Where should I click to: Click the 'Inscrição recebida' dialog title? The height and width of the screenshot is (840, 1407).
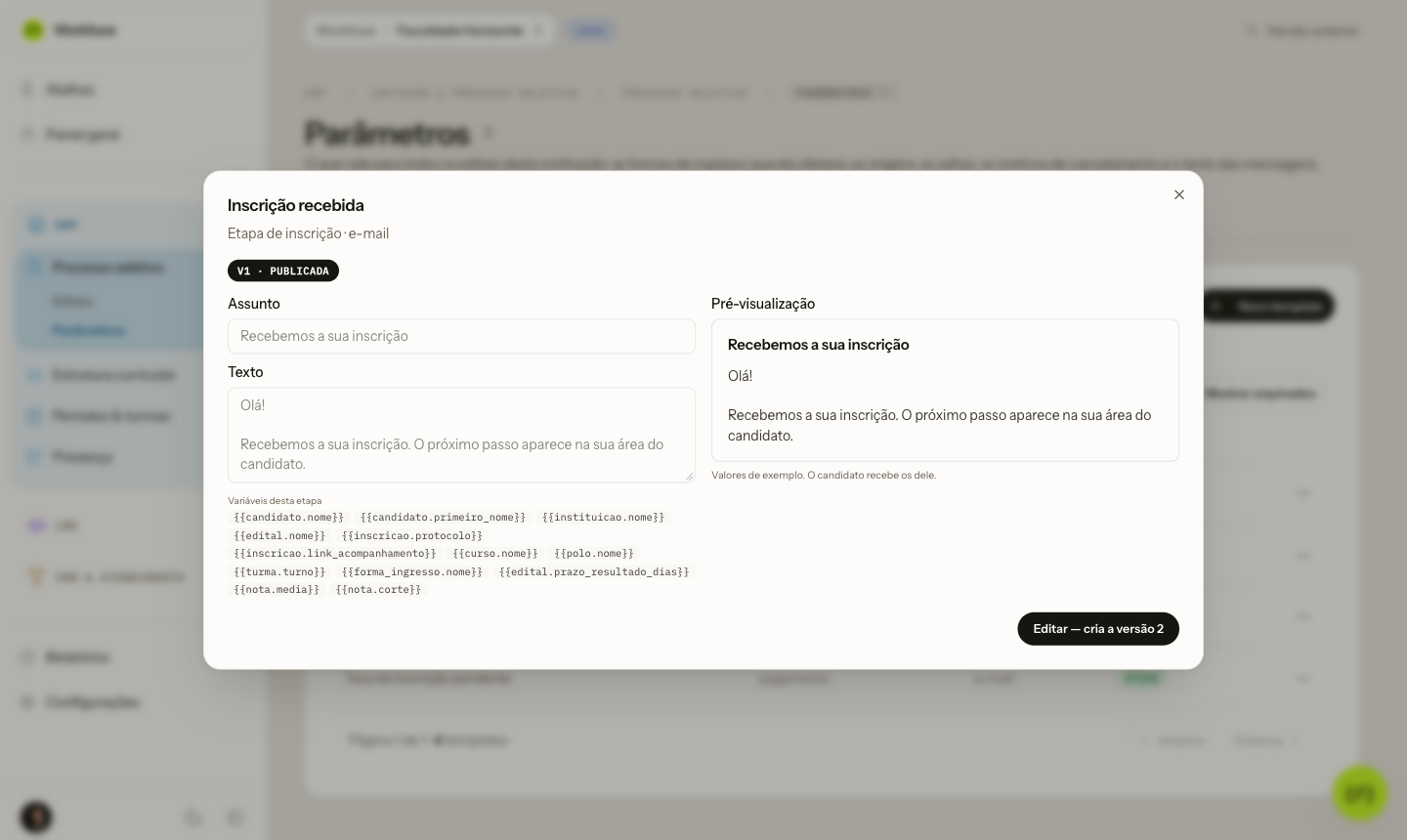[x=296, y=205]
